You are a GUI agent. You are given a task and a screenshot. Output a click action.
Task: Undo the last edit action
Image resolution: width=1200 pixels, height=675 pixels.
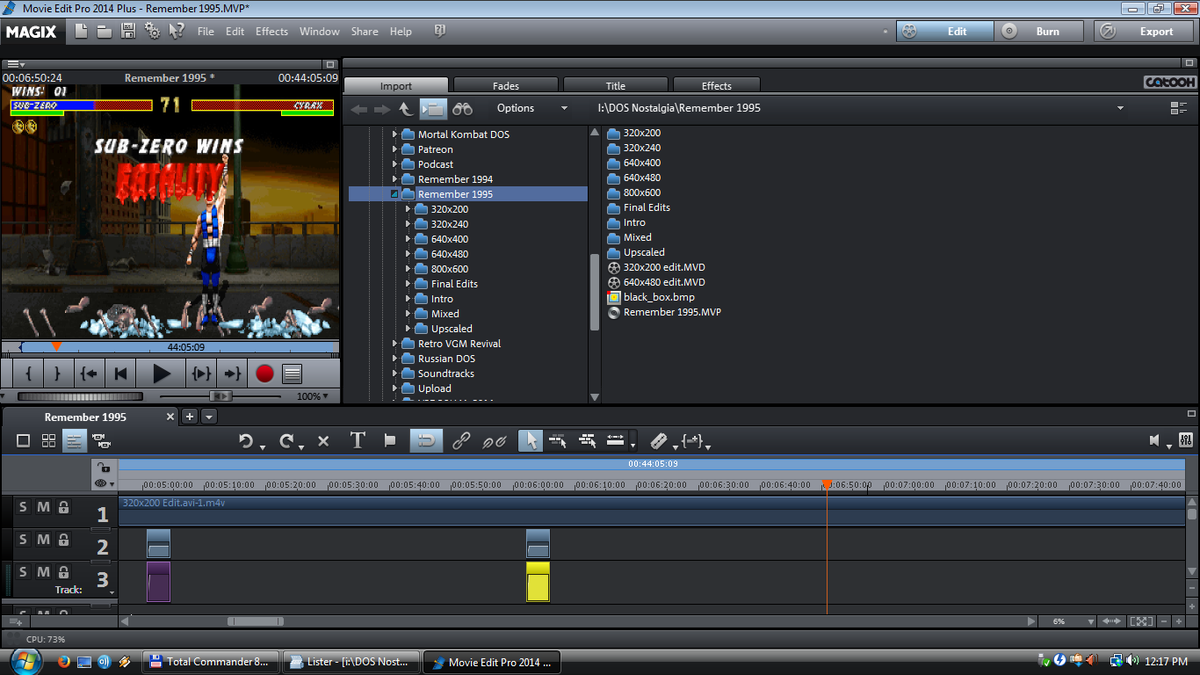coord(247,440)
